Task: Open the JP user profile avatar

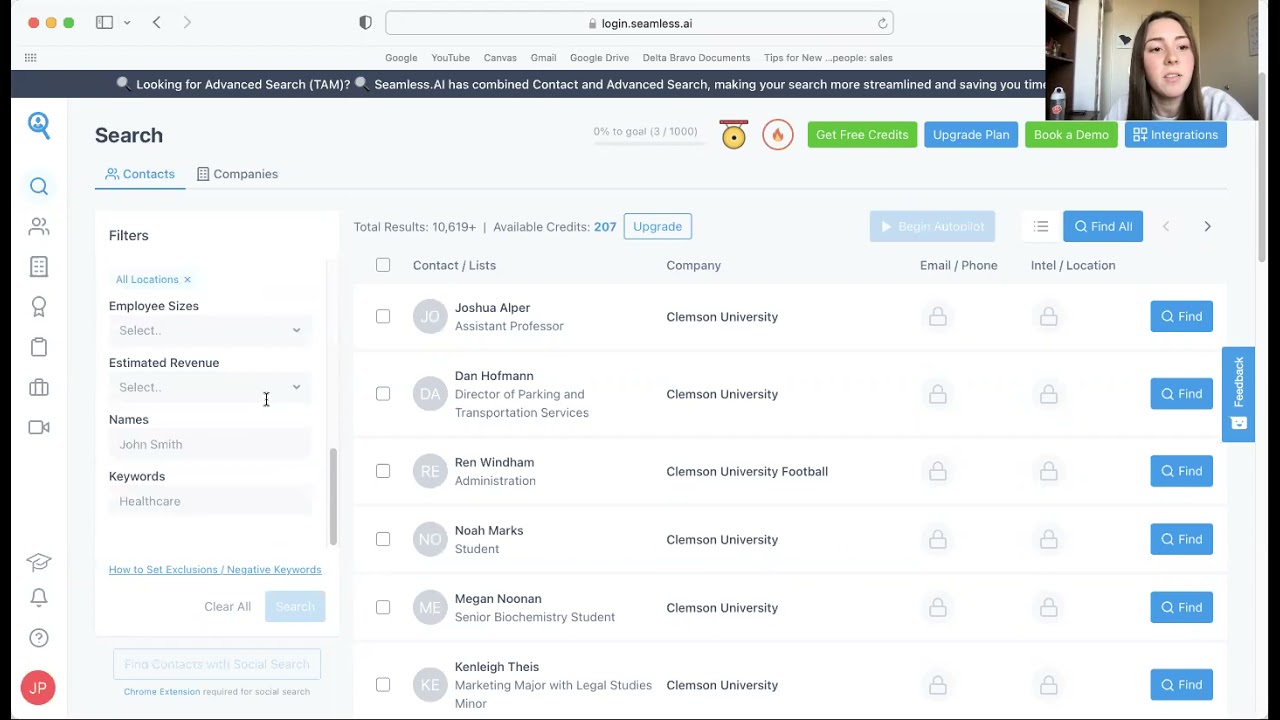Action: (38, 687)
